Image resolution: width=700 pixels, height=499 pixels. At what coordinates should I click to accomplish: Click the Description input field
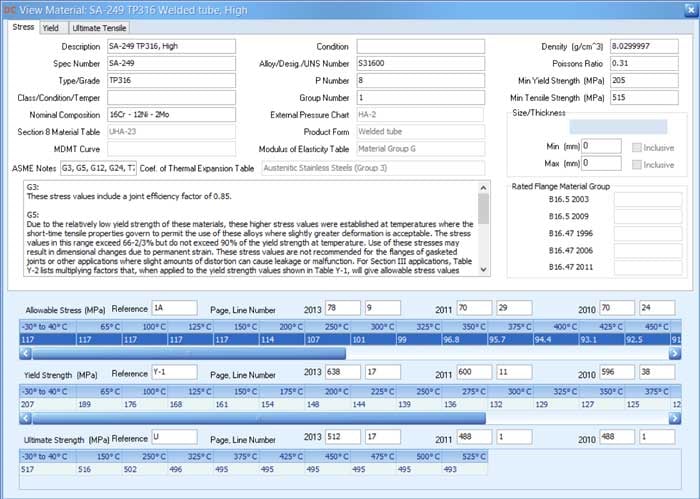(170, 46)
